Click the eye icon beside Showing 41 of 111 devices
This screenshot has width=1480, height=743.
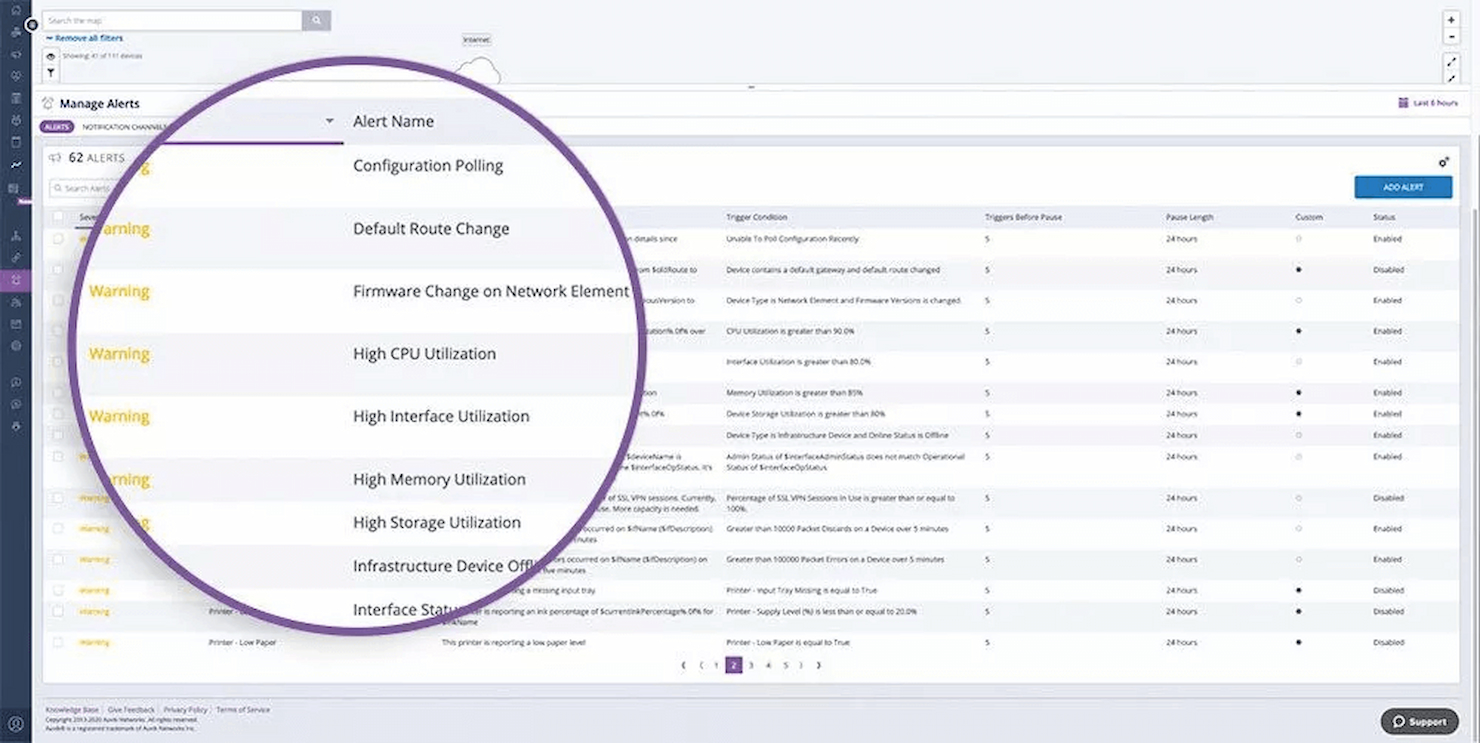coord(50,56)
